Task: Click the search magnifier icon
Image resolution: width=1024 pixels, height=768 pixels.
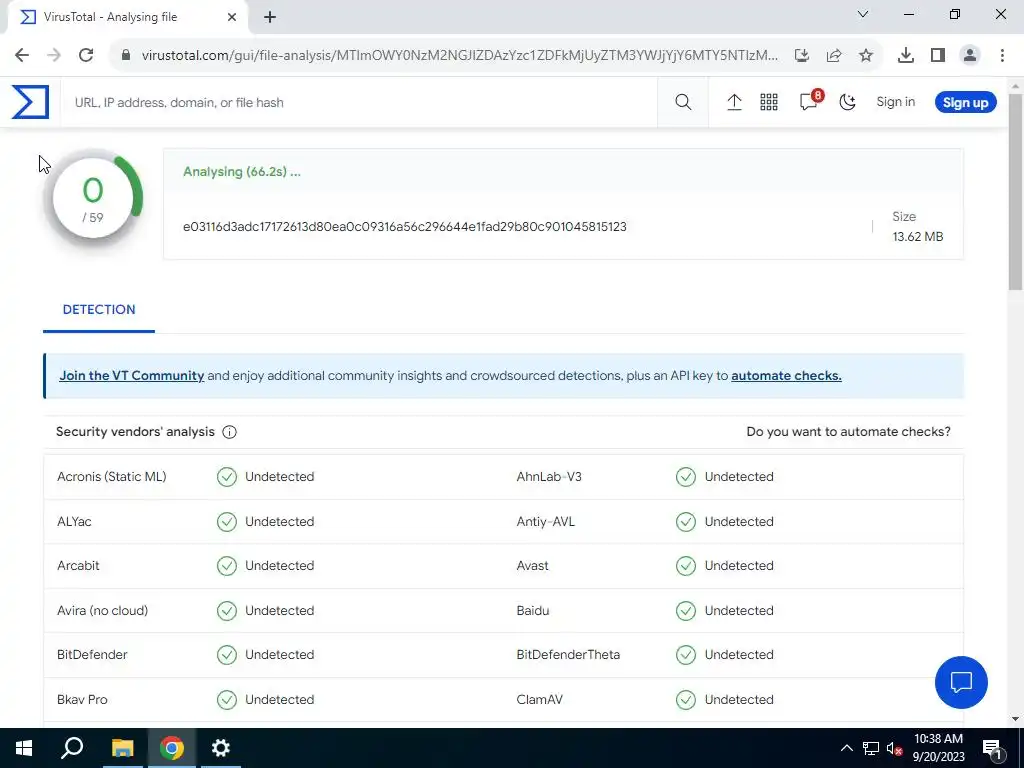Action: pos(683,102)
